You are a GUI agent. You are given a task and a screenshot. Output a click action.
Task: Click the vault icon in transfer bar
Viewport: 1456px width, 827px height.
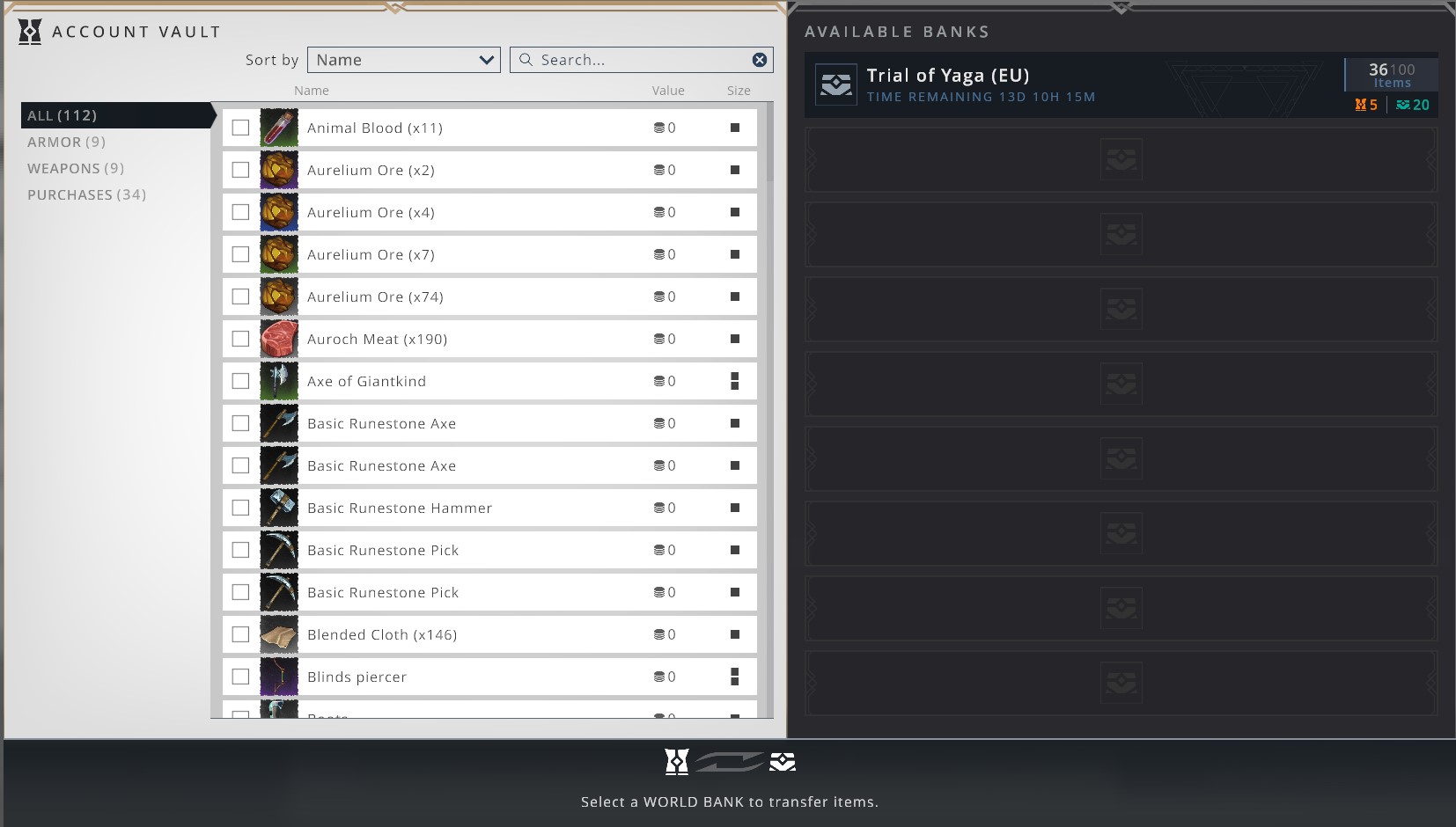pos(676,762)
